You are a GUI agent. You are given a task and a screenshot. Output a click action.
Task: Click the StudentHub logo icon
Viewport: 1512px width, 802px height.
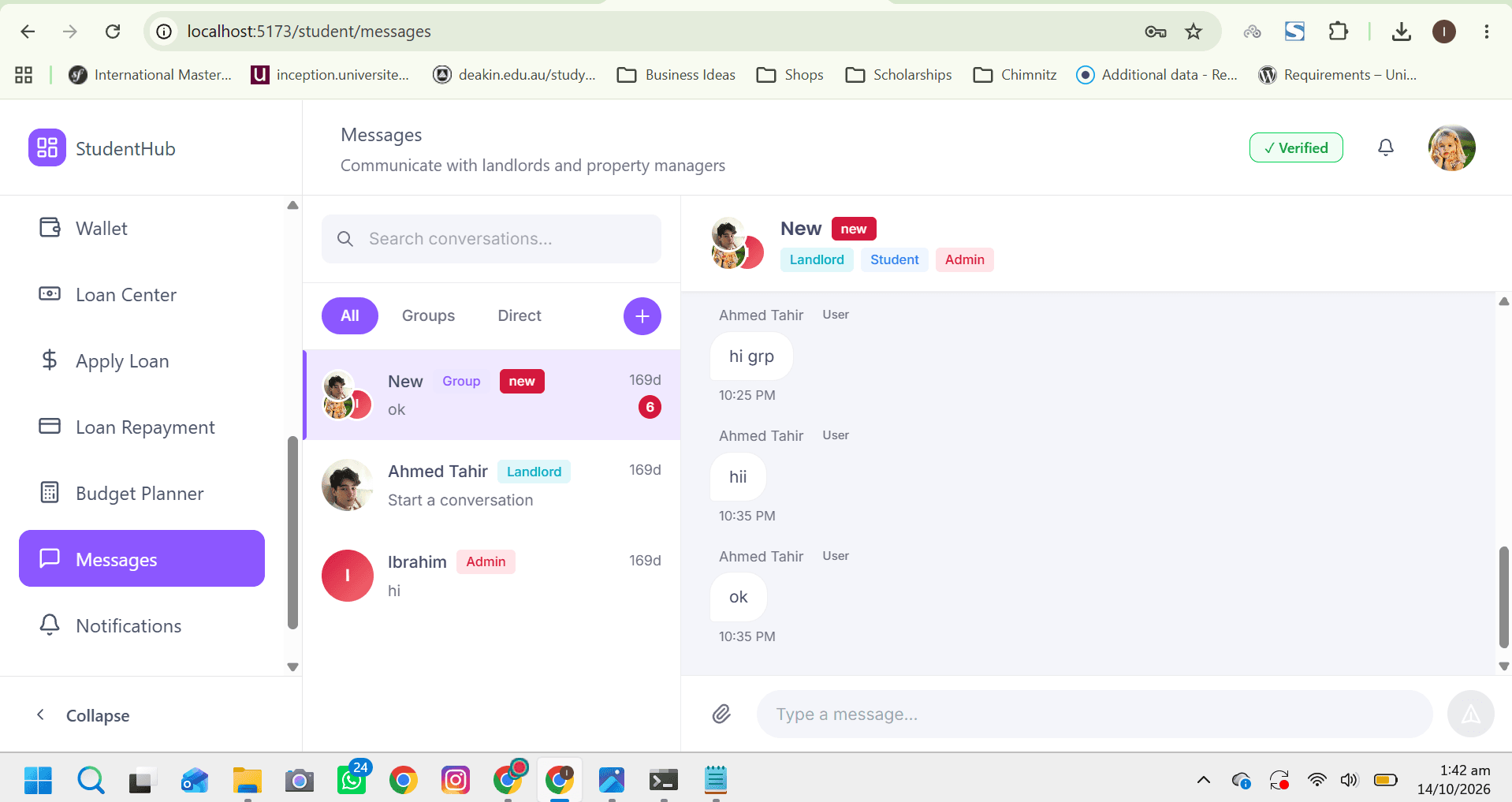click(47, 148)
